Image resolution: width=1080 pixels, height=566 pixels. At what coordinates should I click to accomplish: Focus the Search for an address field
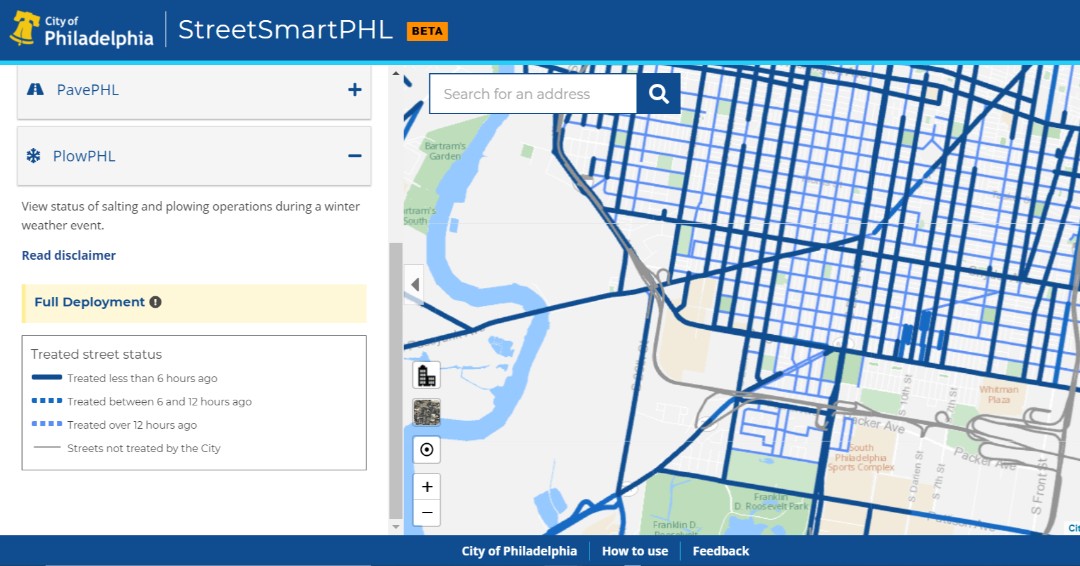tap(532, 94)
